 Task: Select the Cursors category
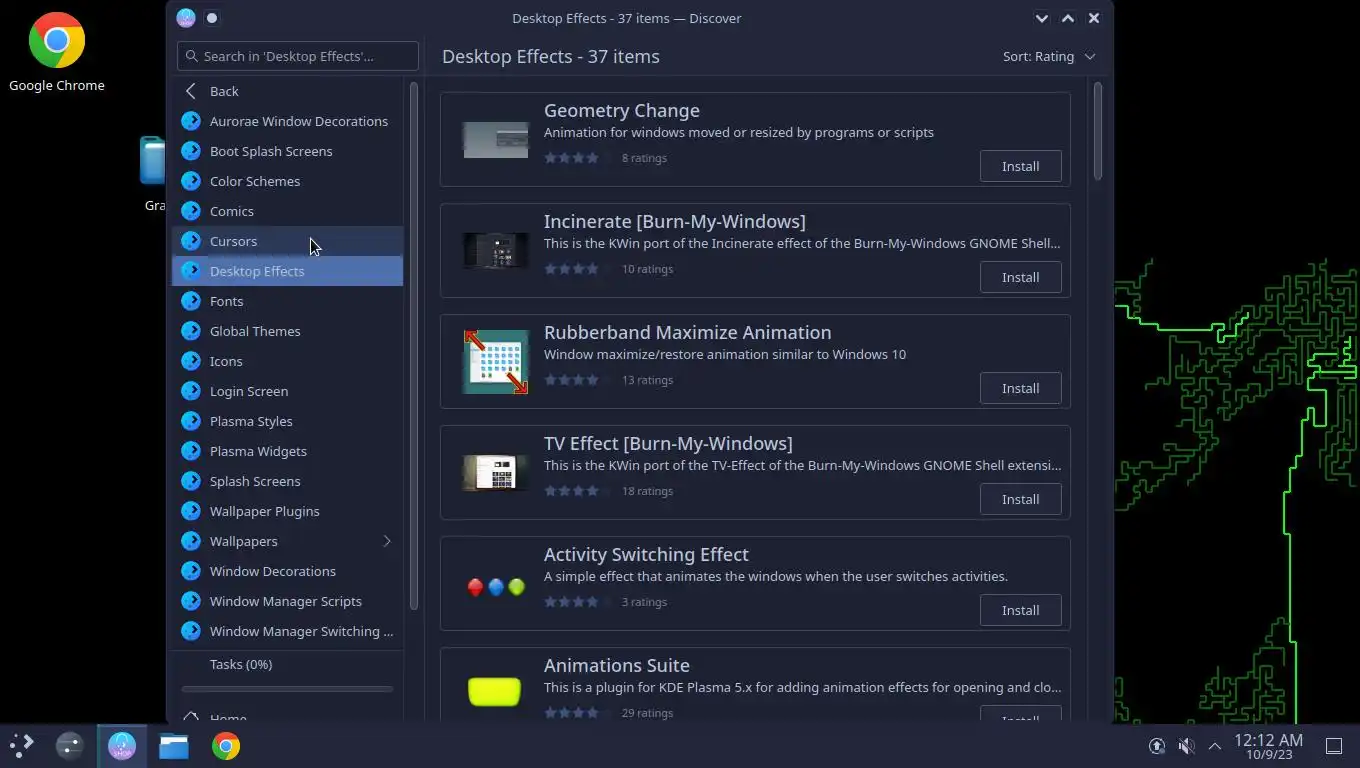point(288,241)
